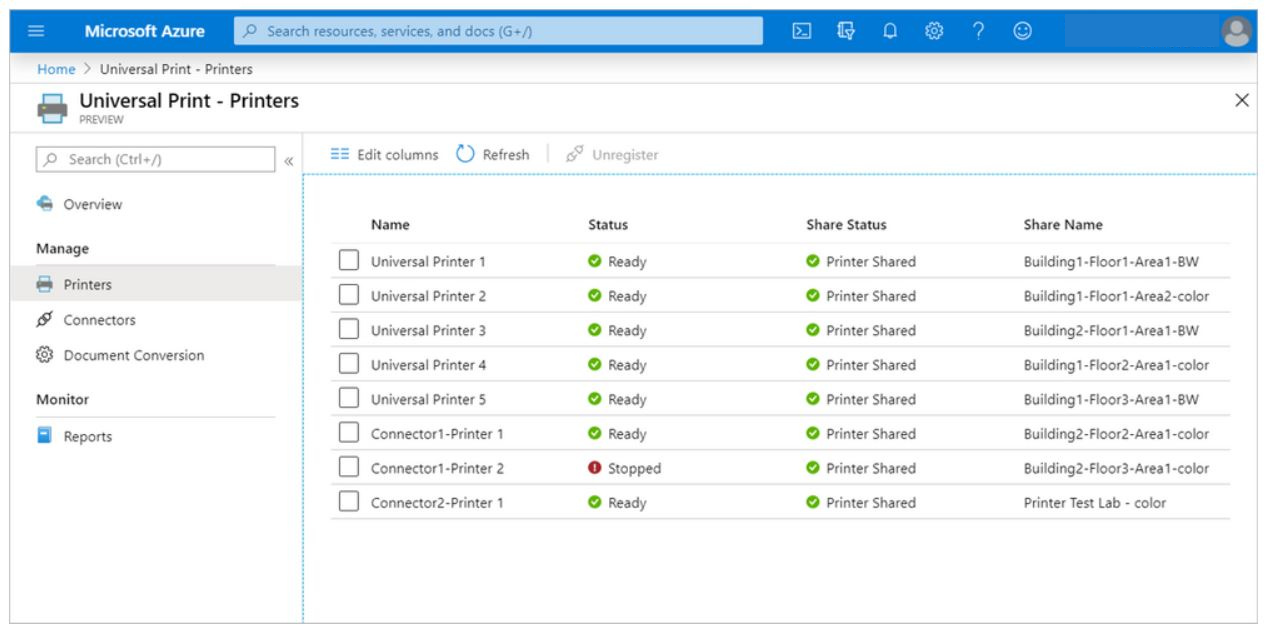Click share name Building1-Floor2-Area1-color
Viewport: 1272px width, 636px height.
coord(1116,365)
